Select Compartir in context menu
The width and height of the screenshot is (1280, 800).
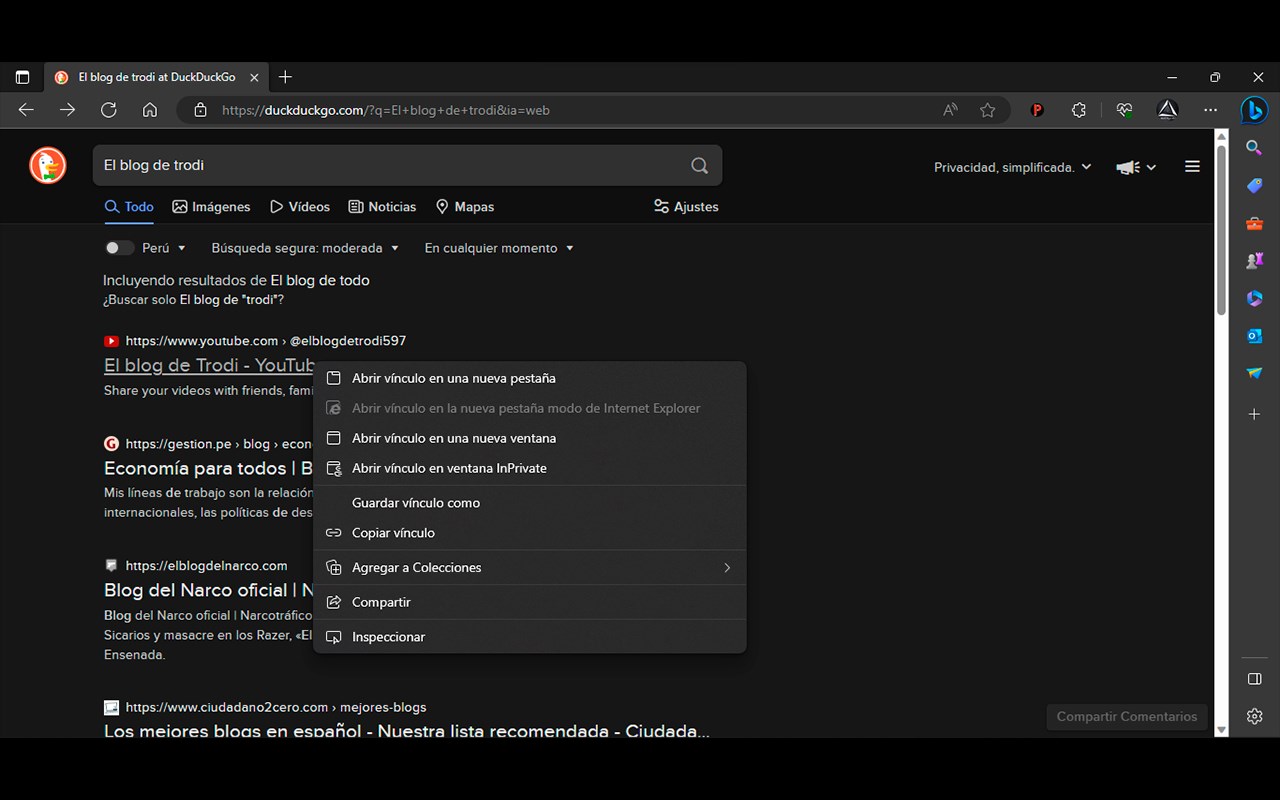tap(530, 602)
